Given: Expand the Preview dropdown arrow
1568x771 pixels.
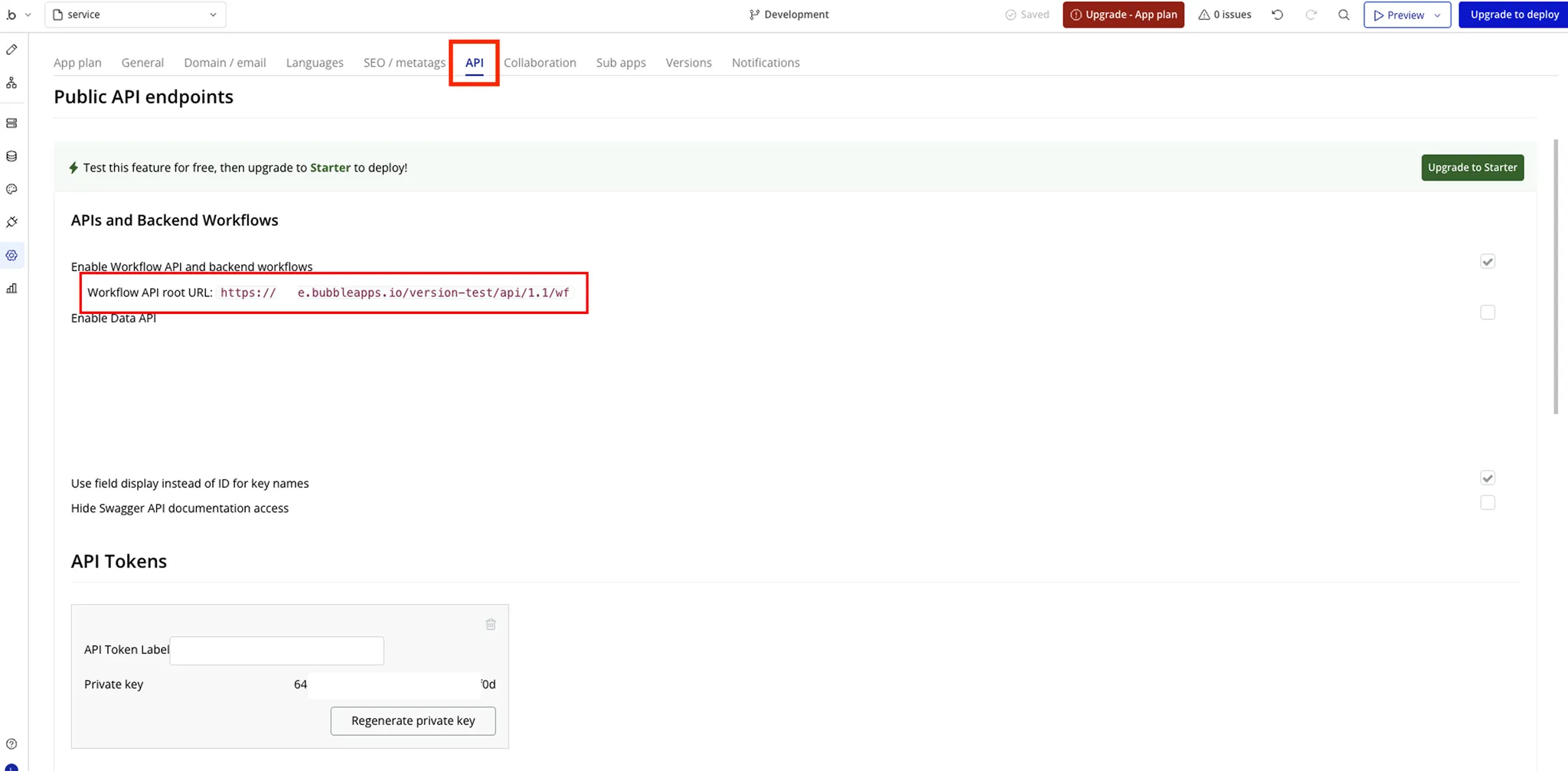Looking at the screenshot, I should pos(1437,15).
